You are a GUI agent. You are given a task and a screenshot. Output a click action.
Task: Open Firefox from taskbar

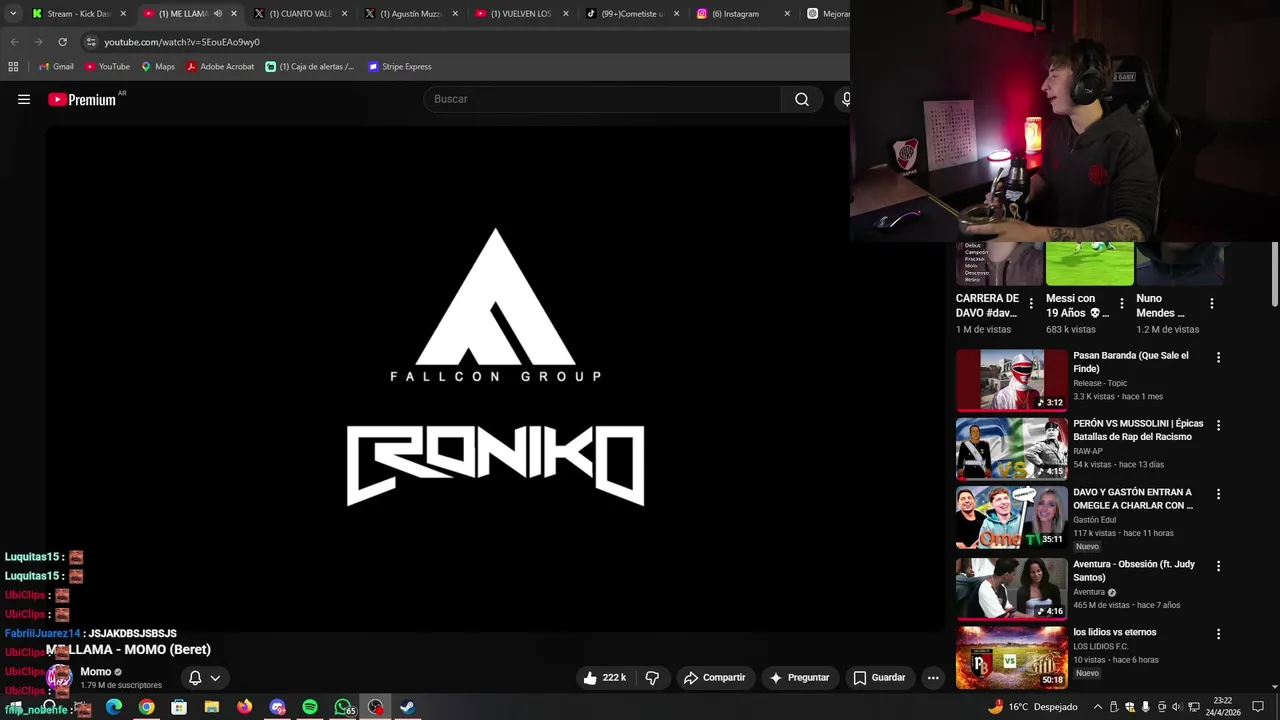245,707
